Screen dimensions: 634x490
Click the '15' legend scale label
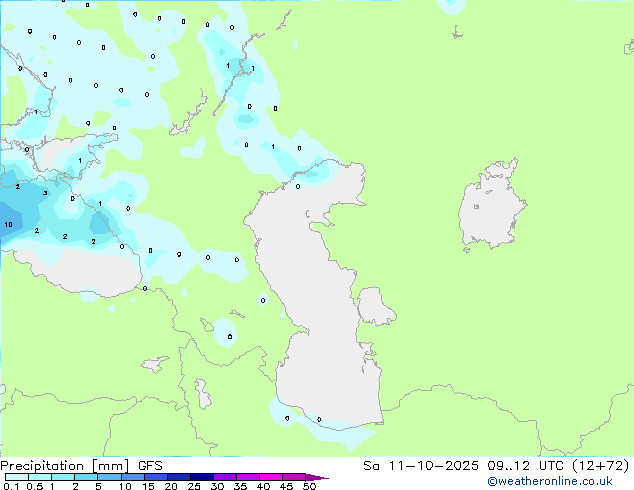(x=148, y=486)
